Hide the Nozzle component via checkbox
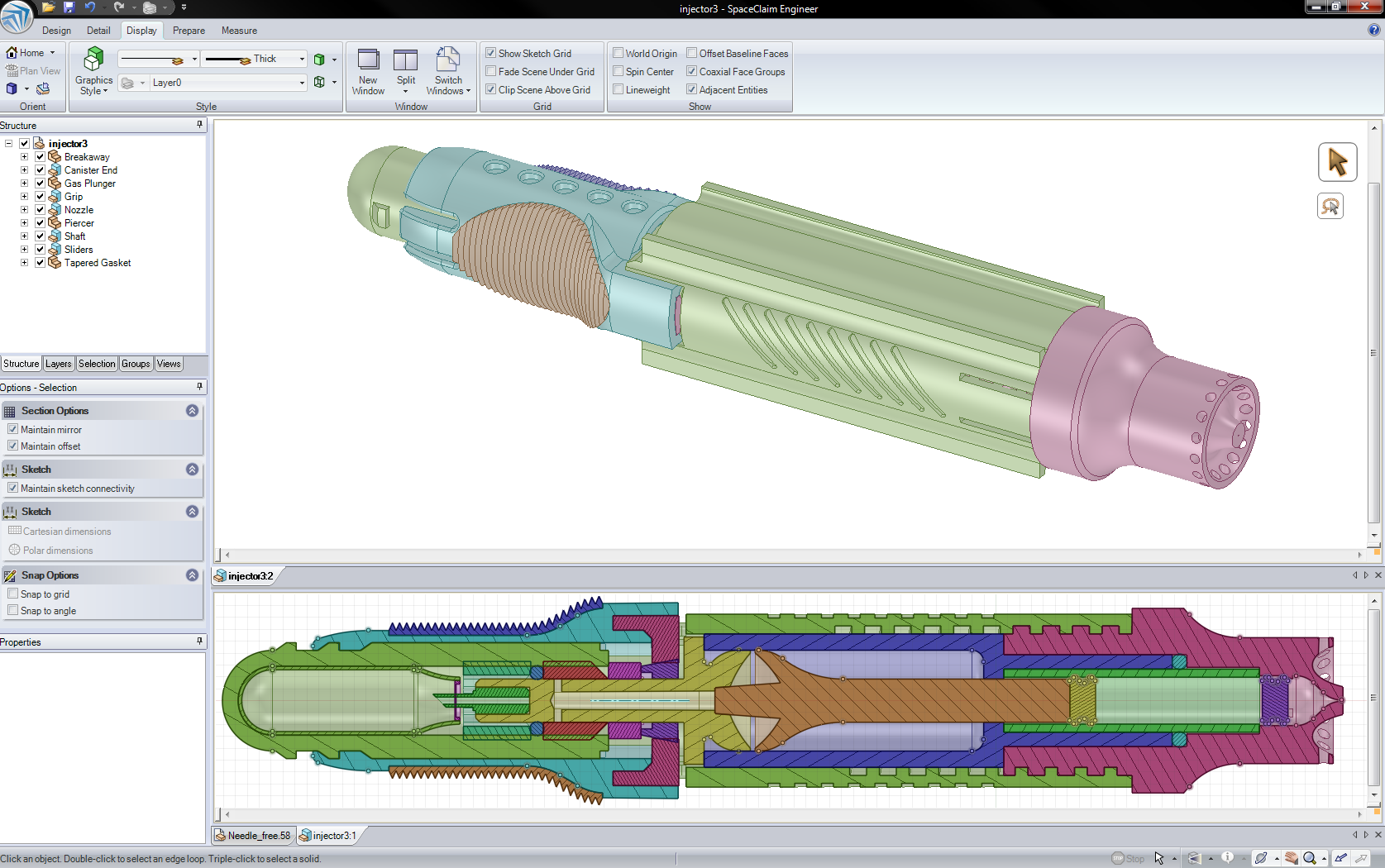The height and width of the screenshot is (868, 1385). (40, 210)
